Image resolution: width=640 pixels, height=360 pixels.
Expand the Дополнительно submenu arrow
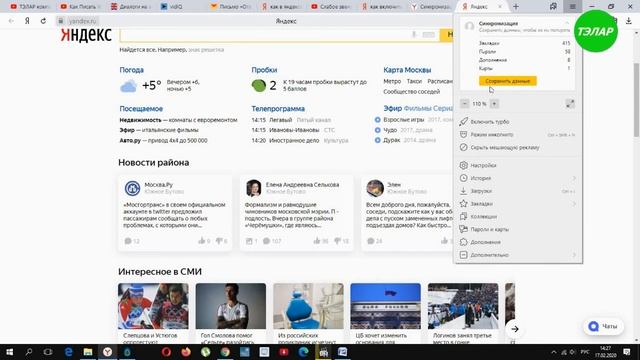pos(573,255)
